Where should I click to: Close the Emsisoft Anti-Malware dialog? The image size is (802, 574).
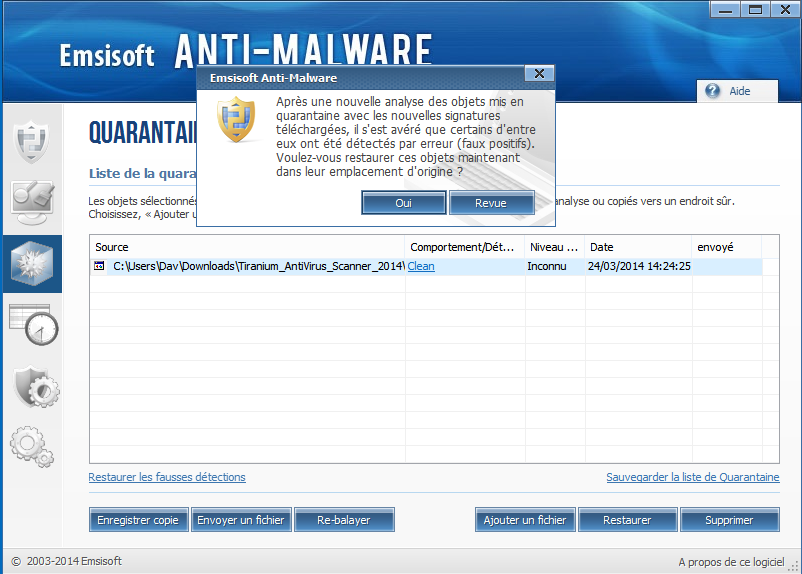click(x=539, y=74)
